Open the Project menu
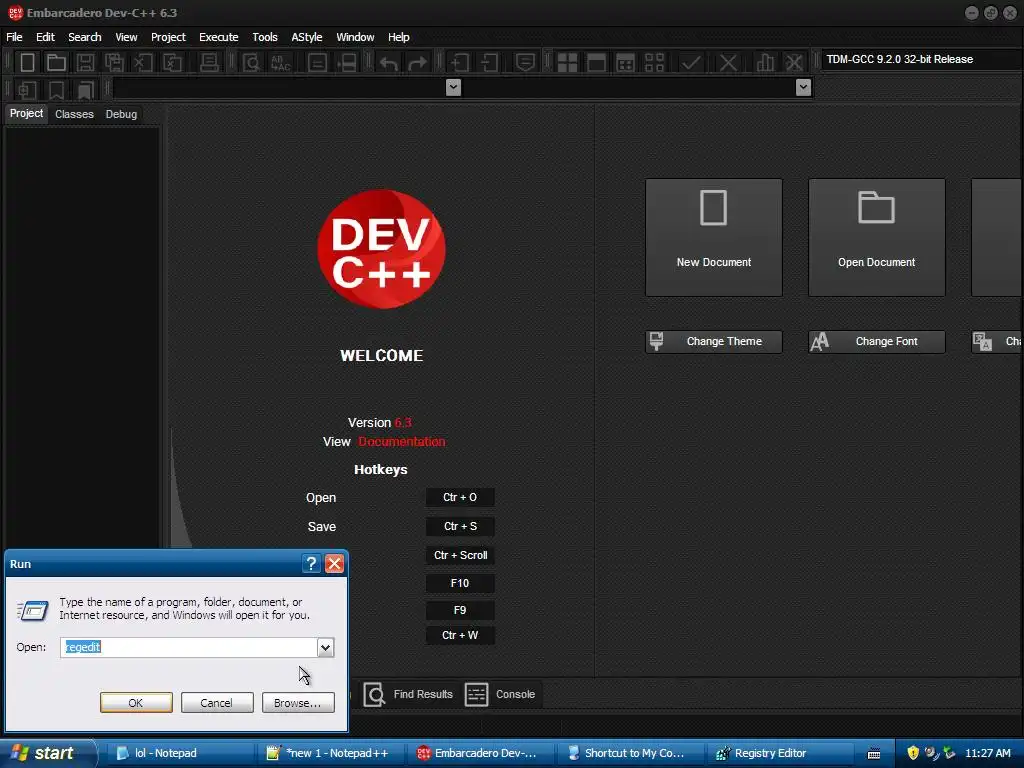 pos(168,37)
